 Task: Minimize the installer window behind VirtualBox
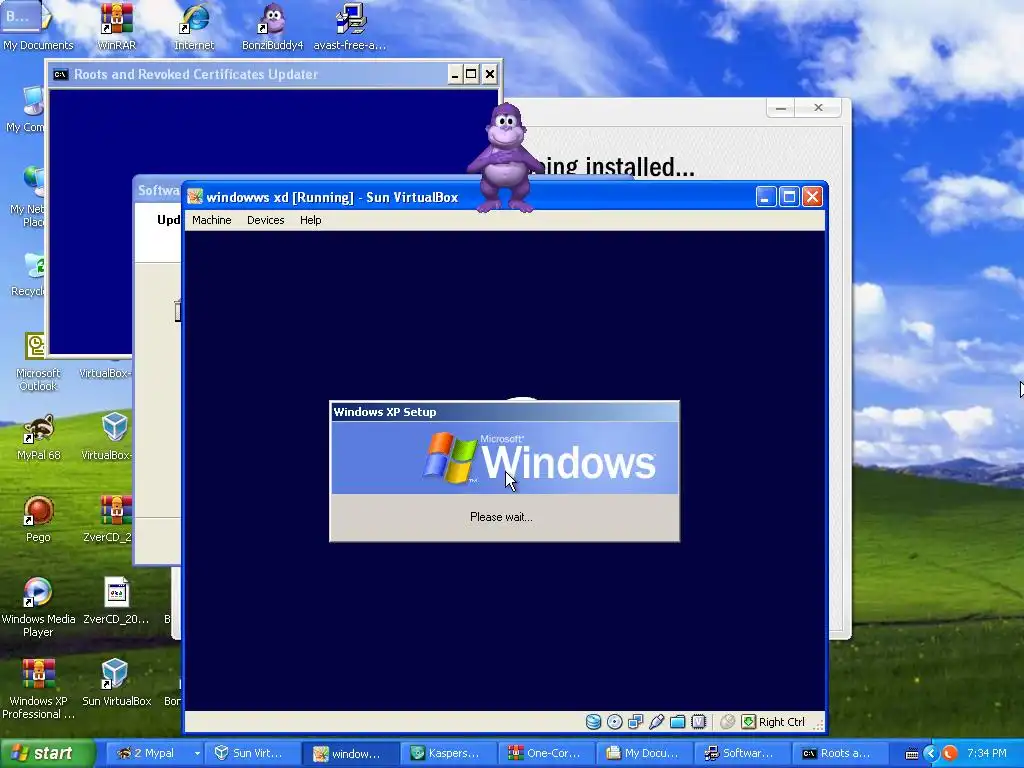tap(780, 108)
